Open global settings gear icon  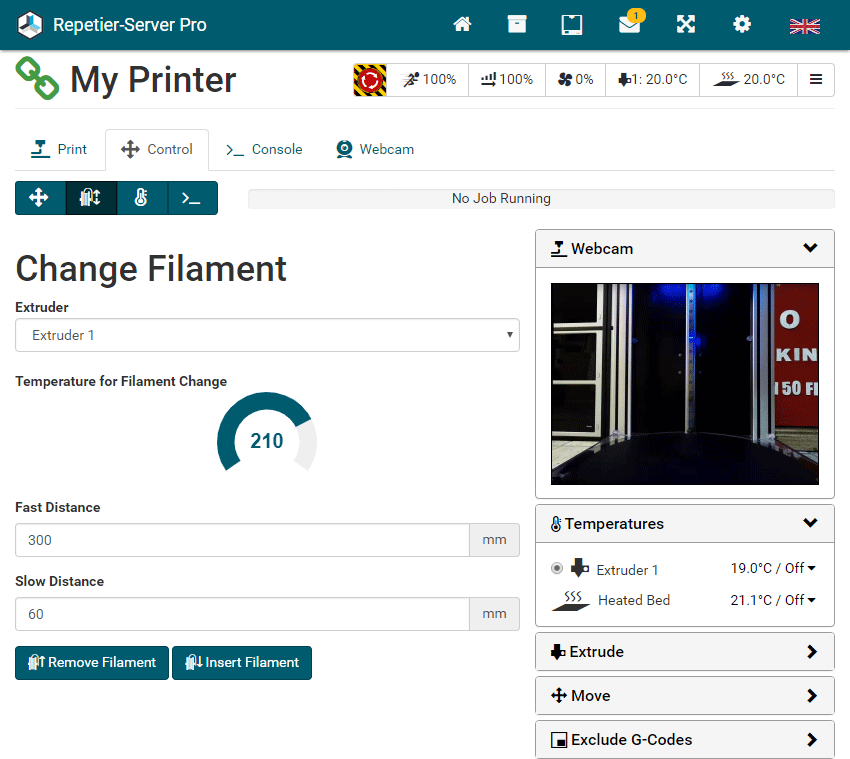coord(742,25)
